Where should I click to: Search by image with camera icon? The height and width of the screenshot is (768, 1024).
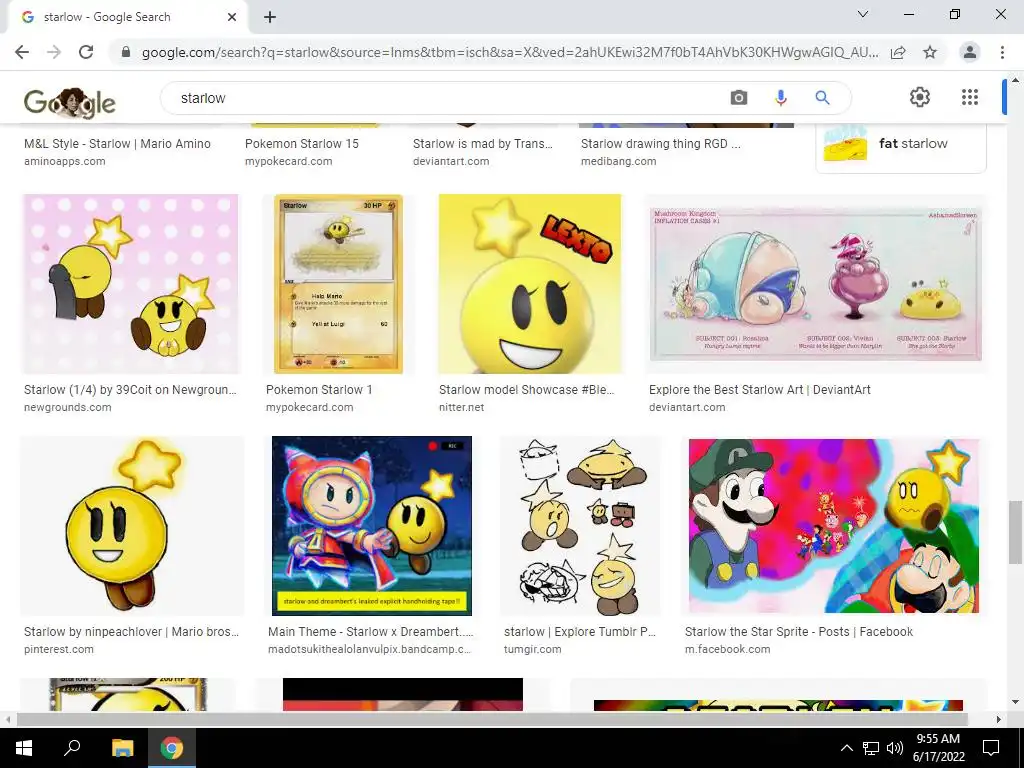pyautogui.click(x=739, y=98)
